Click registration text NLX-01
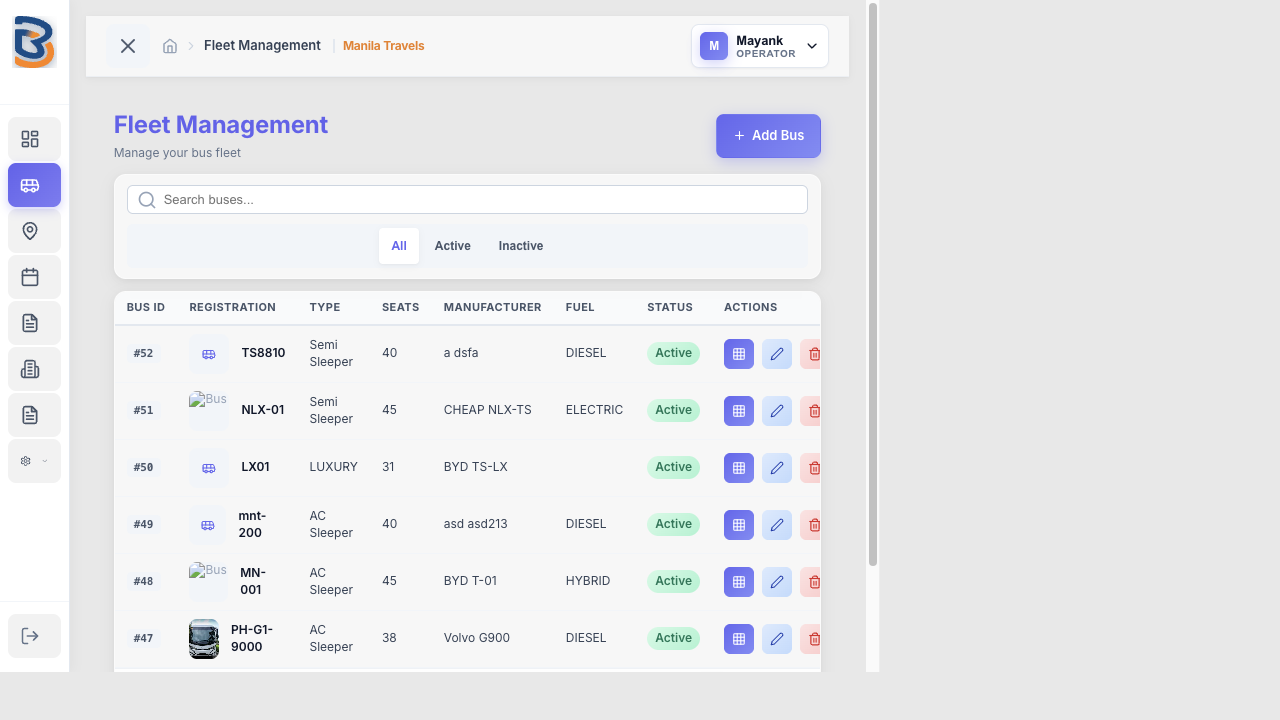Screen dimensions: 1280x720 pos(263,410)
